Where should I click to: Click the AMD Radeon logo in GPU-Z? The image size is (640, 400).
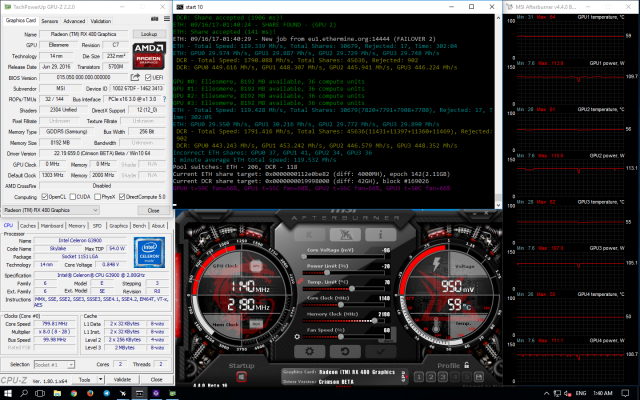tap(149, 56)
